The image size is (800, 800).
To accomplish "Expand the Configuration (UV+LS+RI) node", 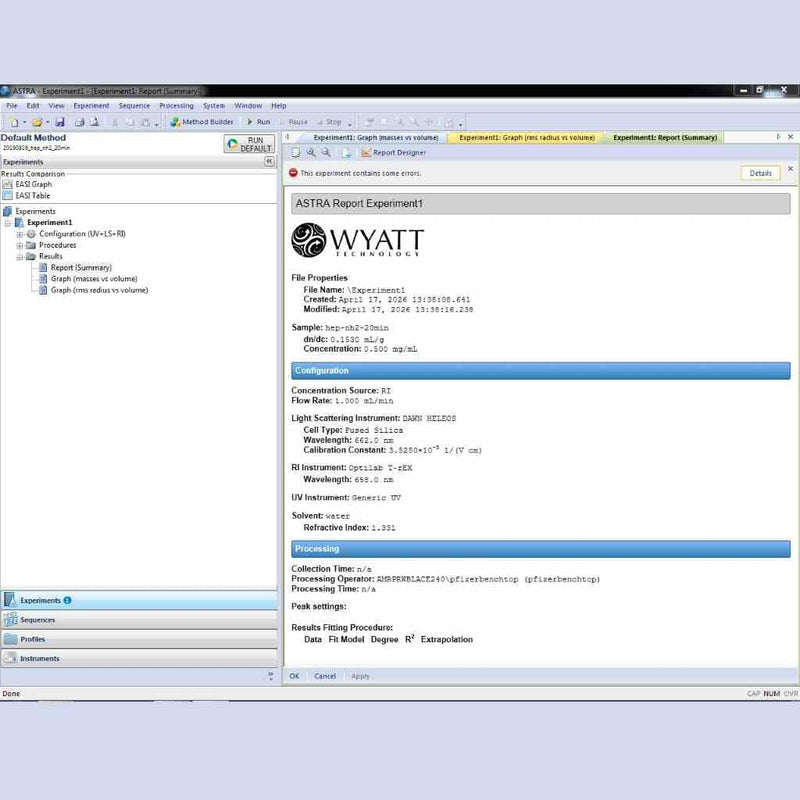I will coord(19,234).
